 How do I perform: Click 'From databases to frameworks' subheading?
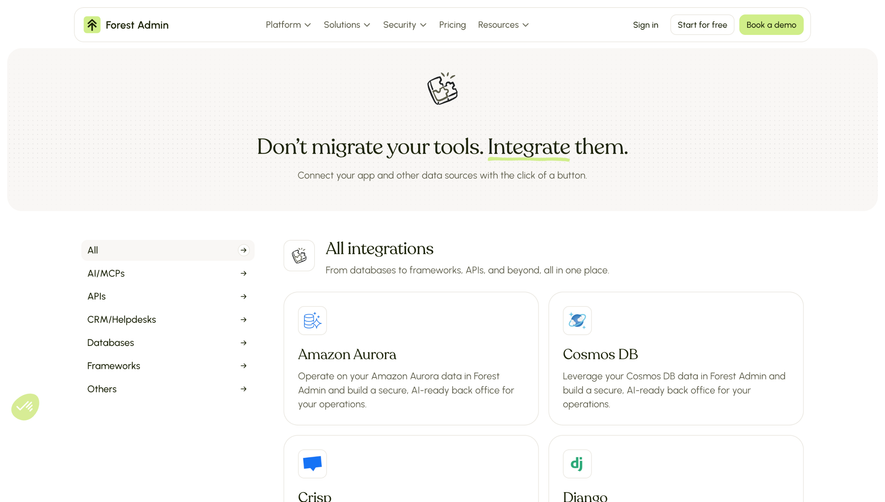coord(467,270)
